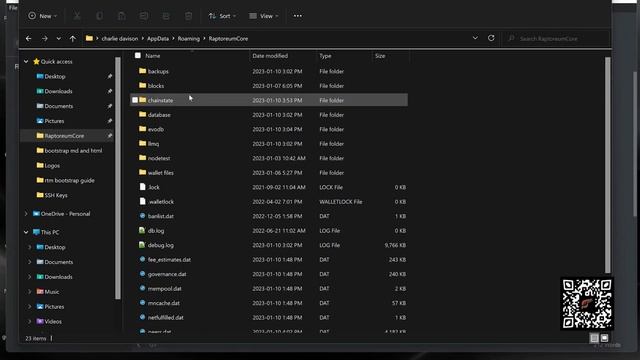
Task: Sort by the Name column header
Action: (x=153, y=56)
